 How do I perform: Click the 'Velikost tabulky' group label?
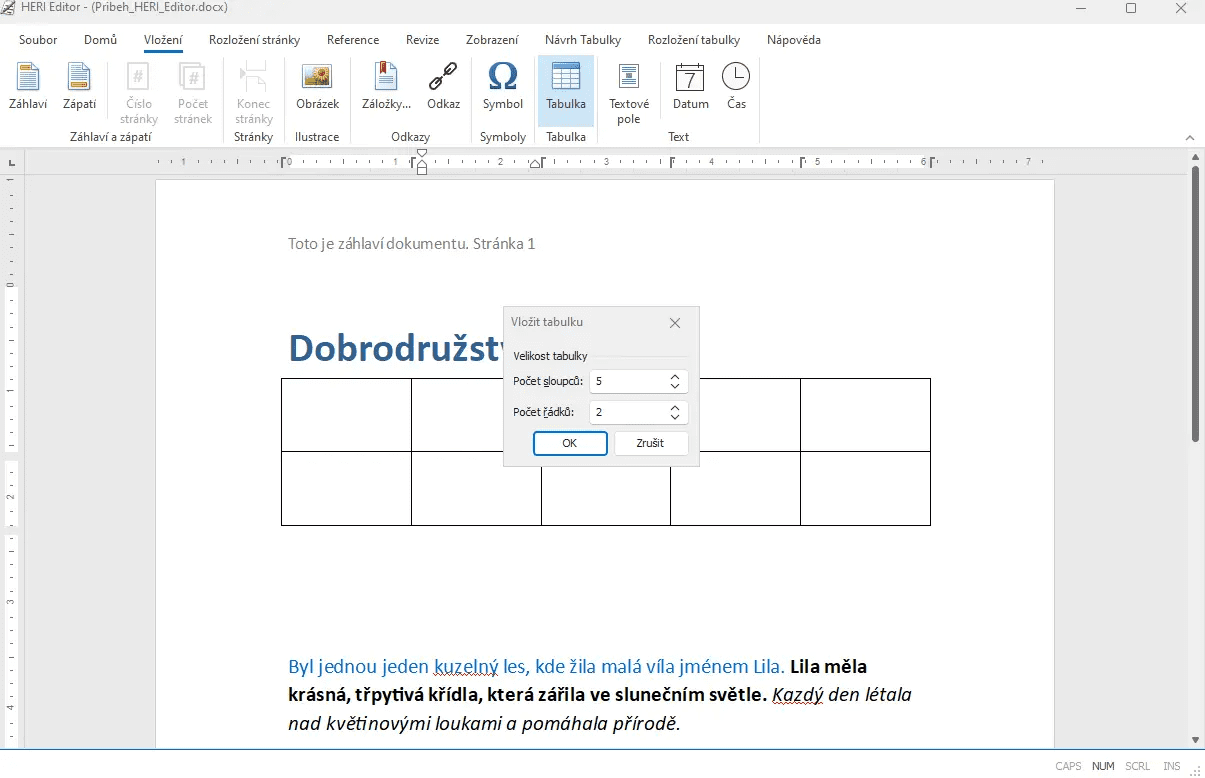coord(551,356)
